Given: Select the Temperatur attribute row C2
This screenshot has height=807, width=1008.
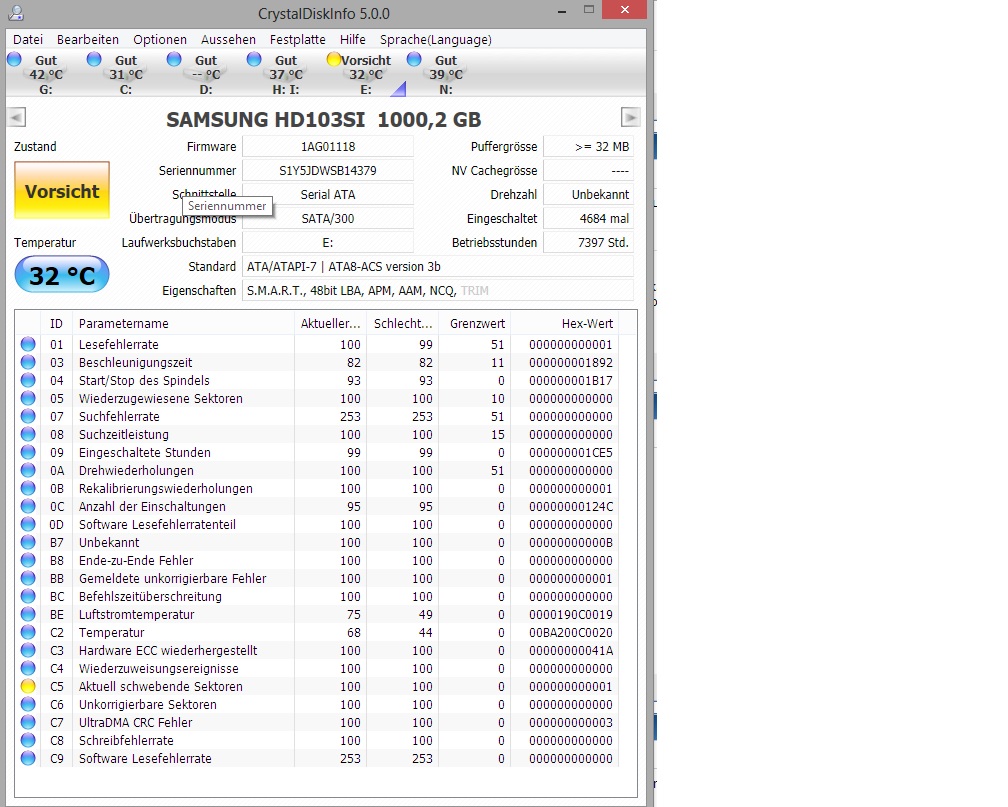Looking at the screenshot, I should coord(318,632).
